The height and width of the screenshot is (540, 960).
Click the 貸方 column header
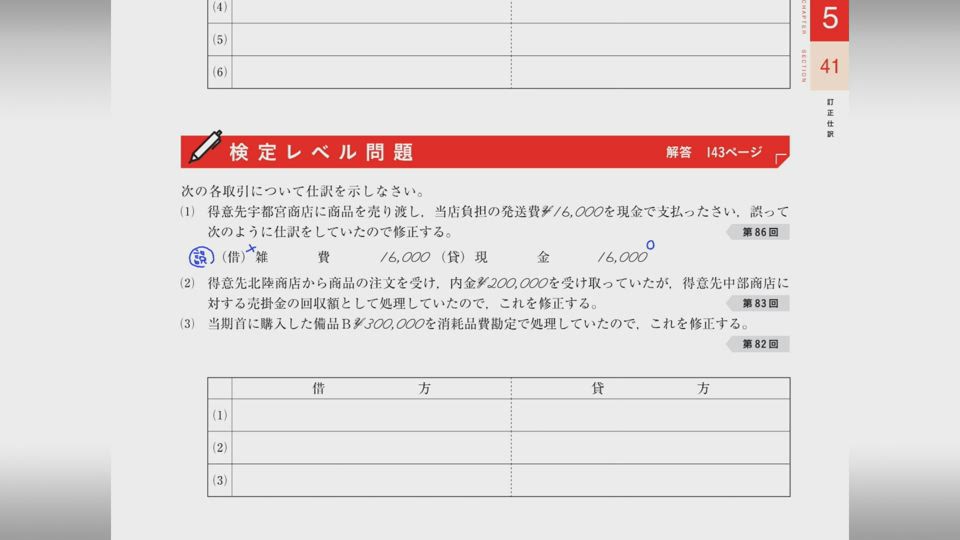[x=650, y=388]
